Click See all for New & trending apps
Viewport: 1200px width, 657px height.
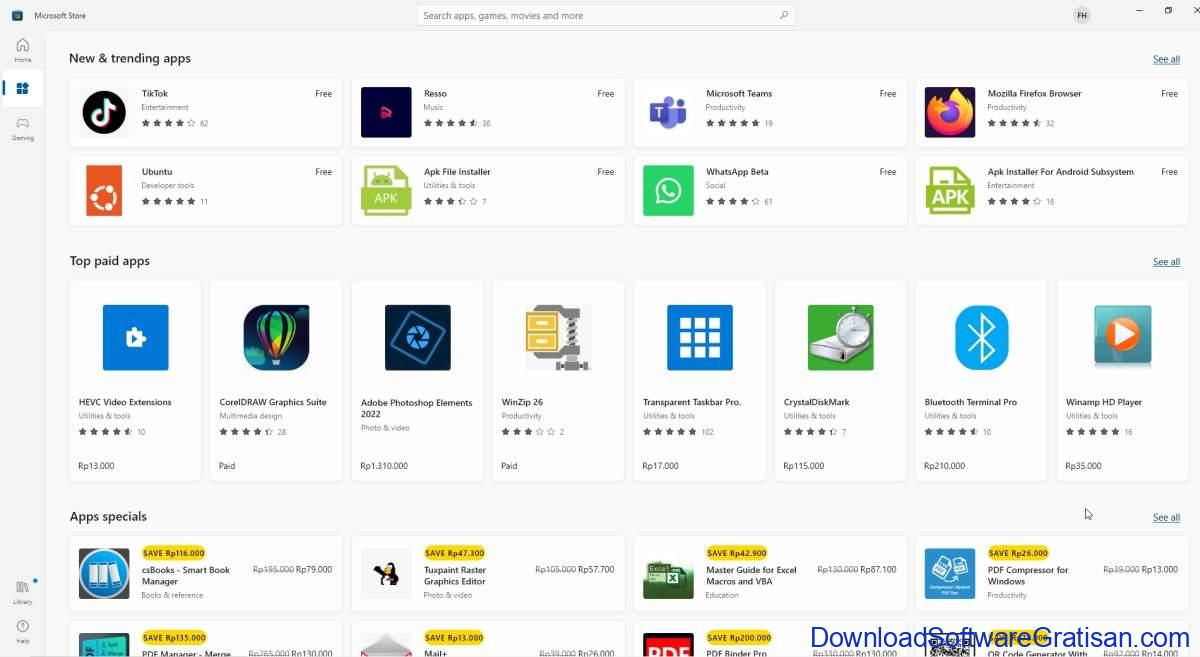(1166, 59)
